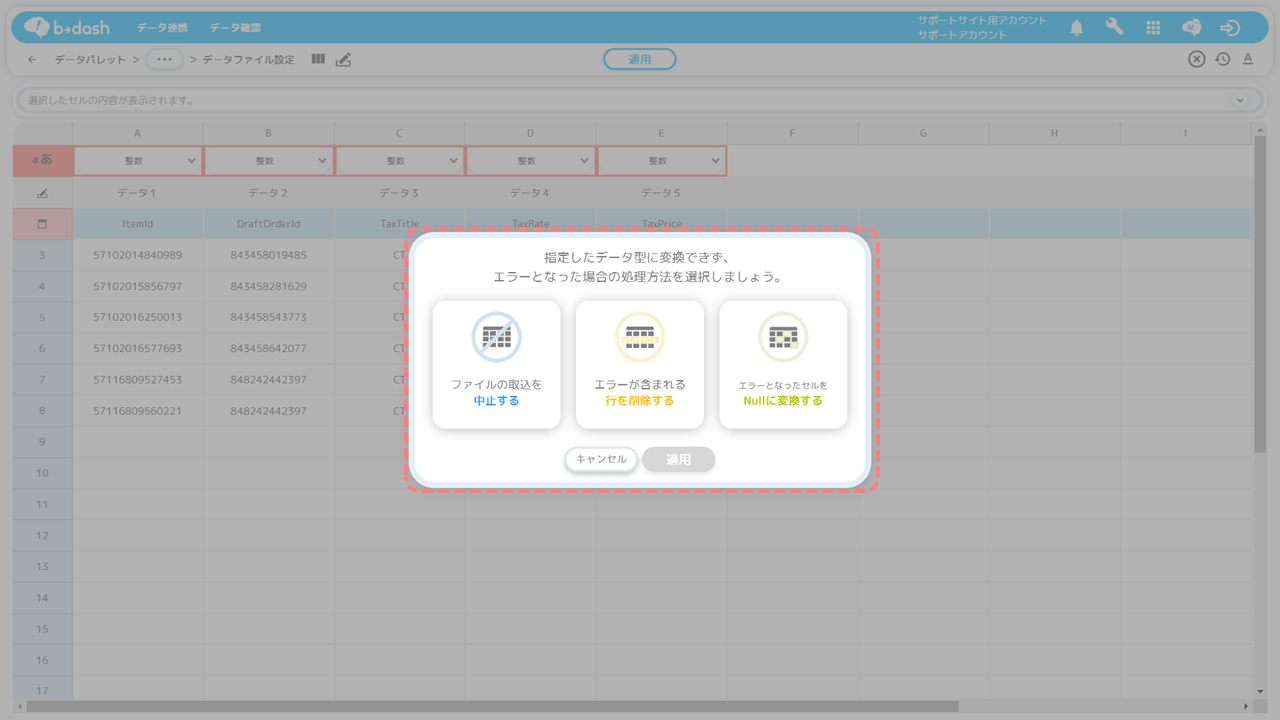Image resolution: width=1280 pixels, height=720 pixels.
Task: Click the horizontal scrollbar at bottom
Action: tap(492, 706)
